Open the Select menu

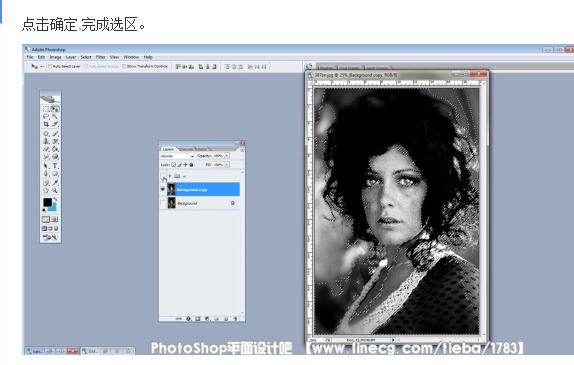(x=86, y=57)
